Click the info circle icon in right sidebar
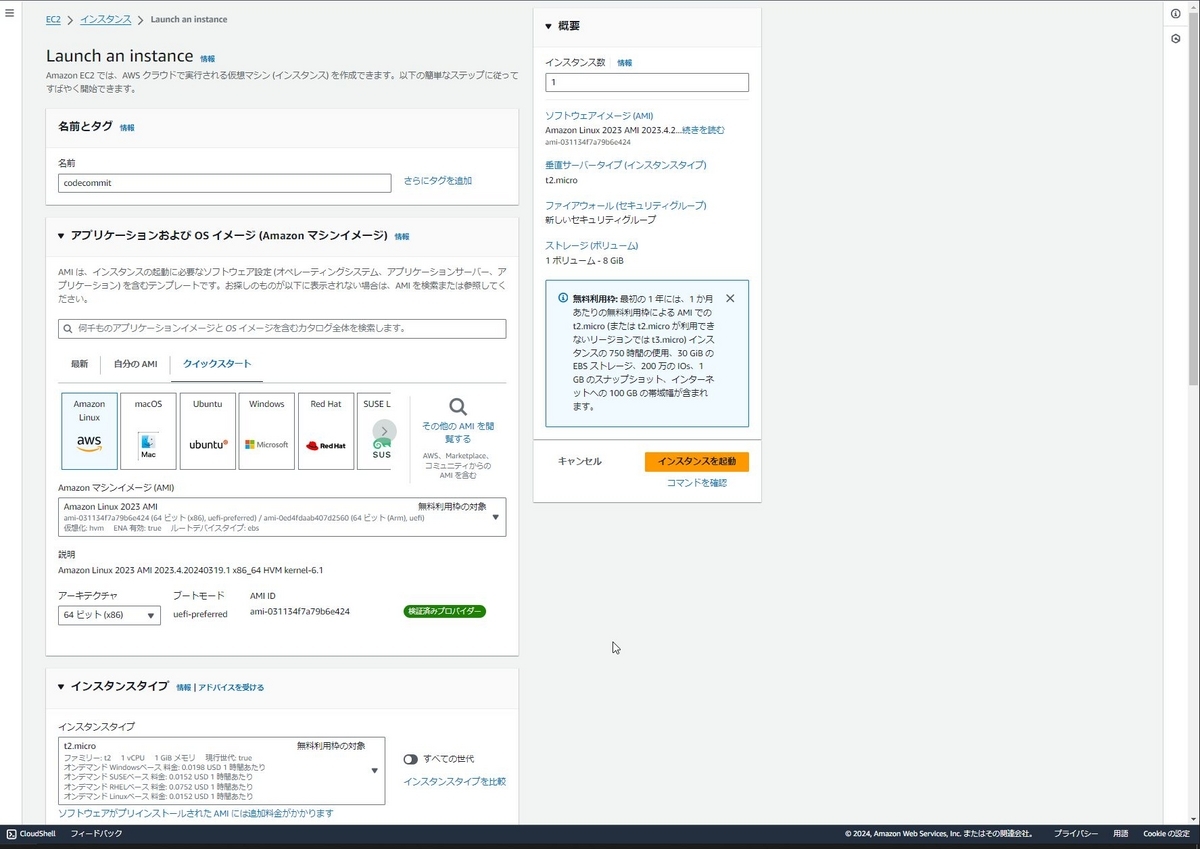The height and width of the screenshot is (849, 1200). 1176,13
